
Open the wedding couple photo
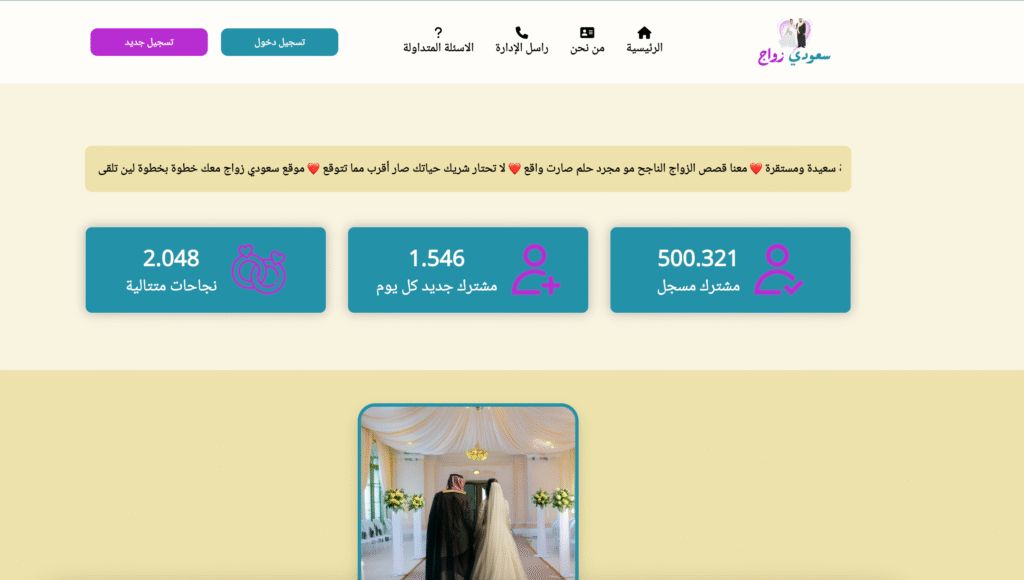(x=468, y=492)
